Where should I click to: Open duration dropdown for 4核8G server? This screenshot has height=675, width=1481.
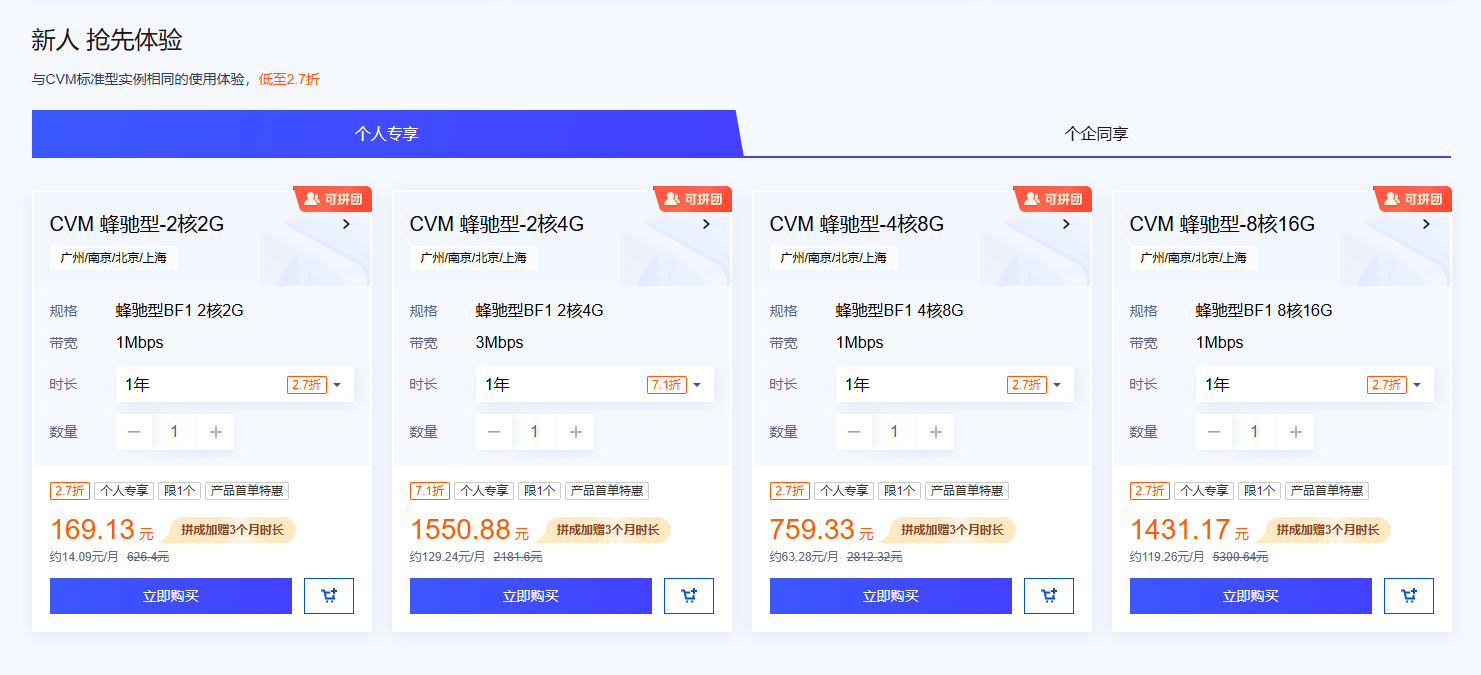(955, 384)
